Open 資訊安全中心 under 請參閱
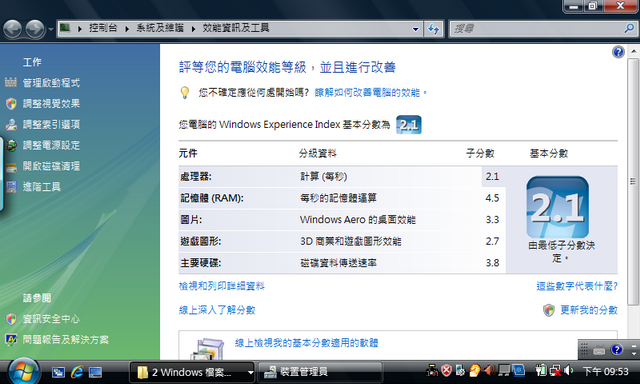Screen dimensions: 640x384 click(51, 319)
